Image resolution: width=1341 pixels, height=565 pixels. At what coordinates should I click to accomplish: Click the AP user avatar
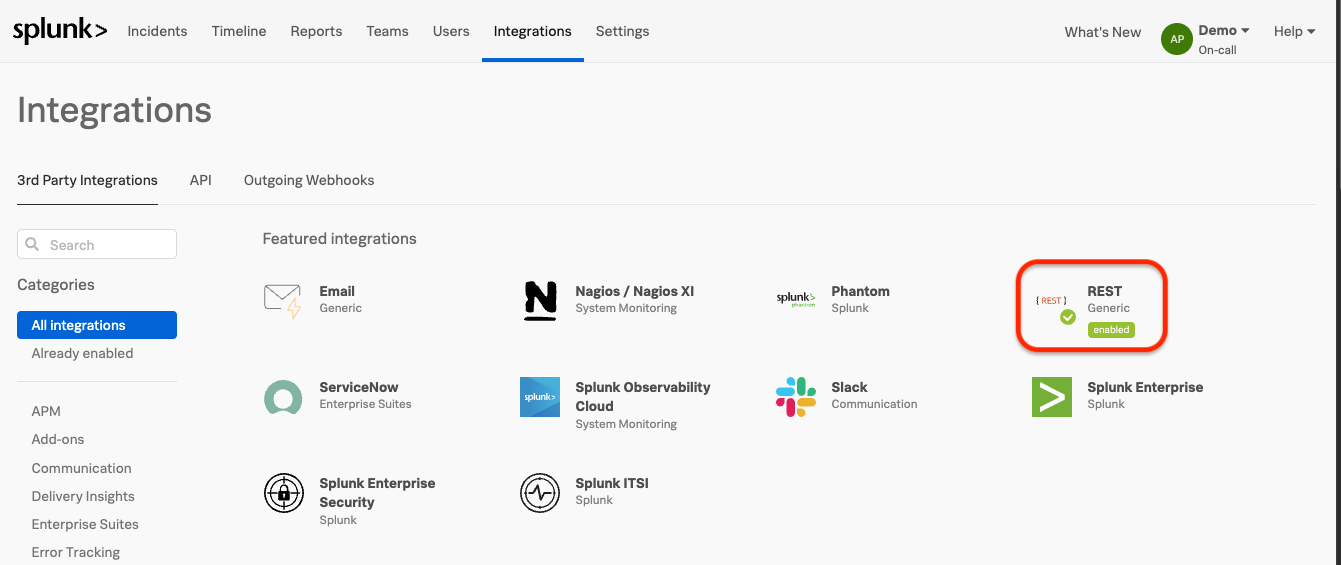[x=1177, y=39]
